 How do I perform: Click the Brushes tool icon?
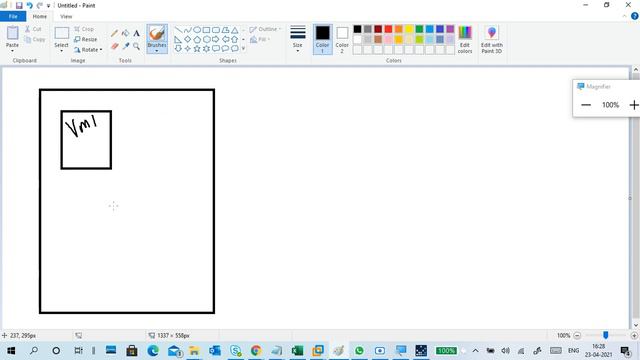point(157,33)
